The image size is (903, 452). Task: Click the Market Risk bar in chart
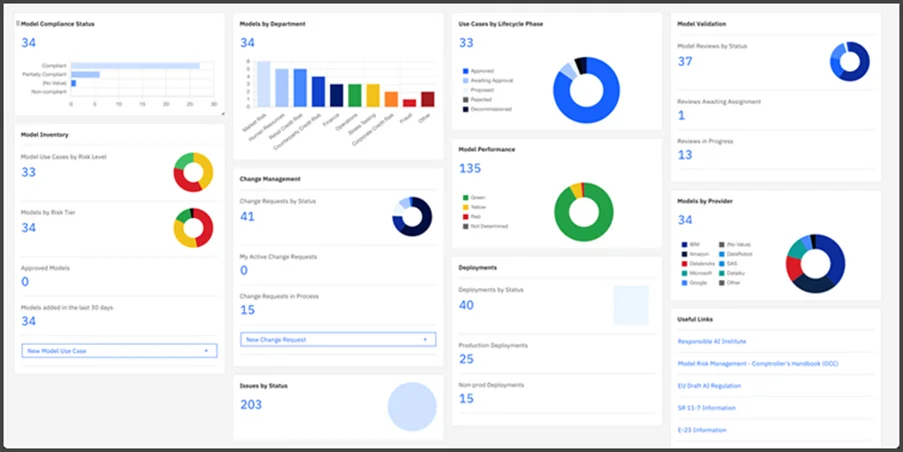coord(263,84)
